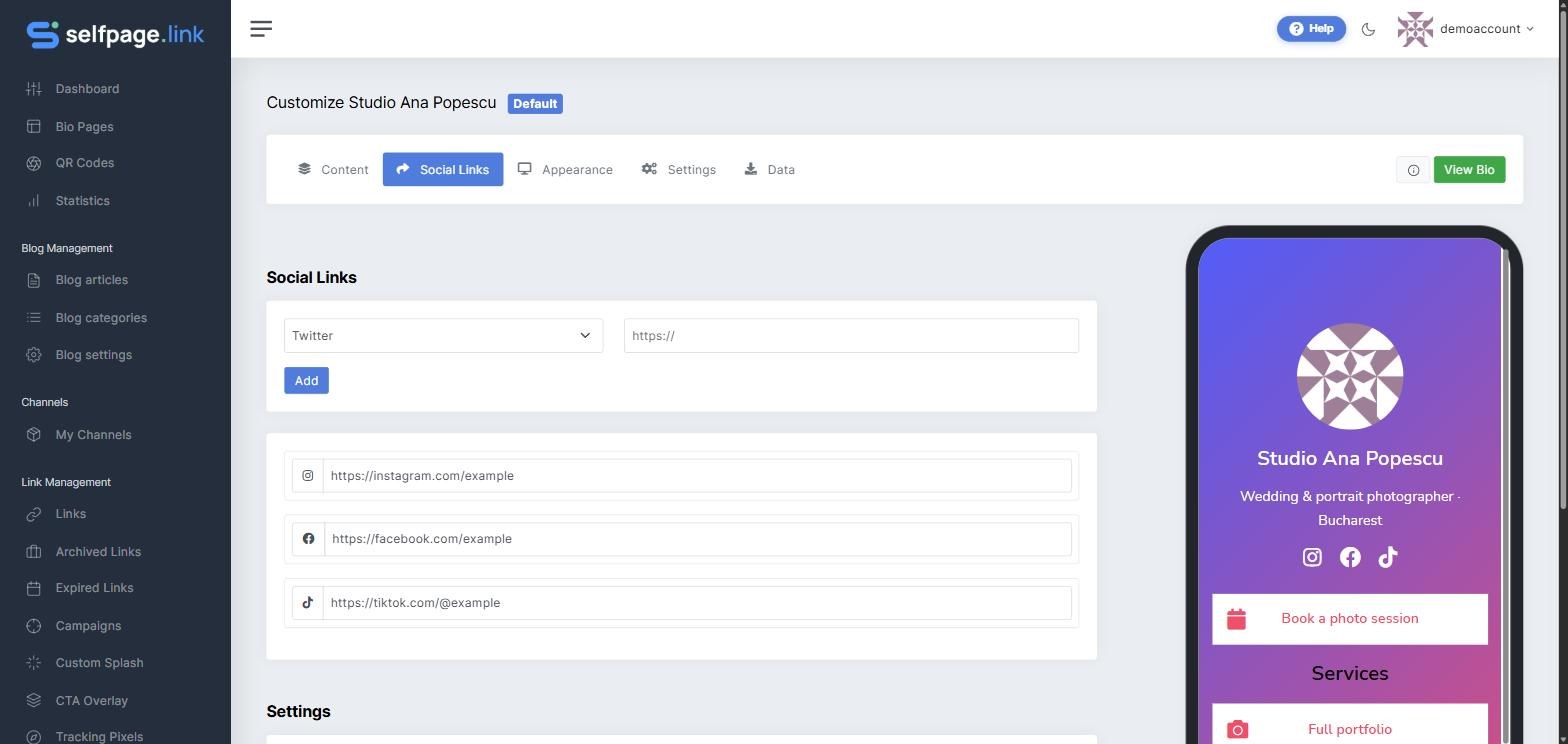Click the blue Help button
The width and height of the screenshot is (1568, 744).
click(1311, 29)
